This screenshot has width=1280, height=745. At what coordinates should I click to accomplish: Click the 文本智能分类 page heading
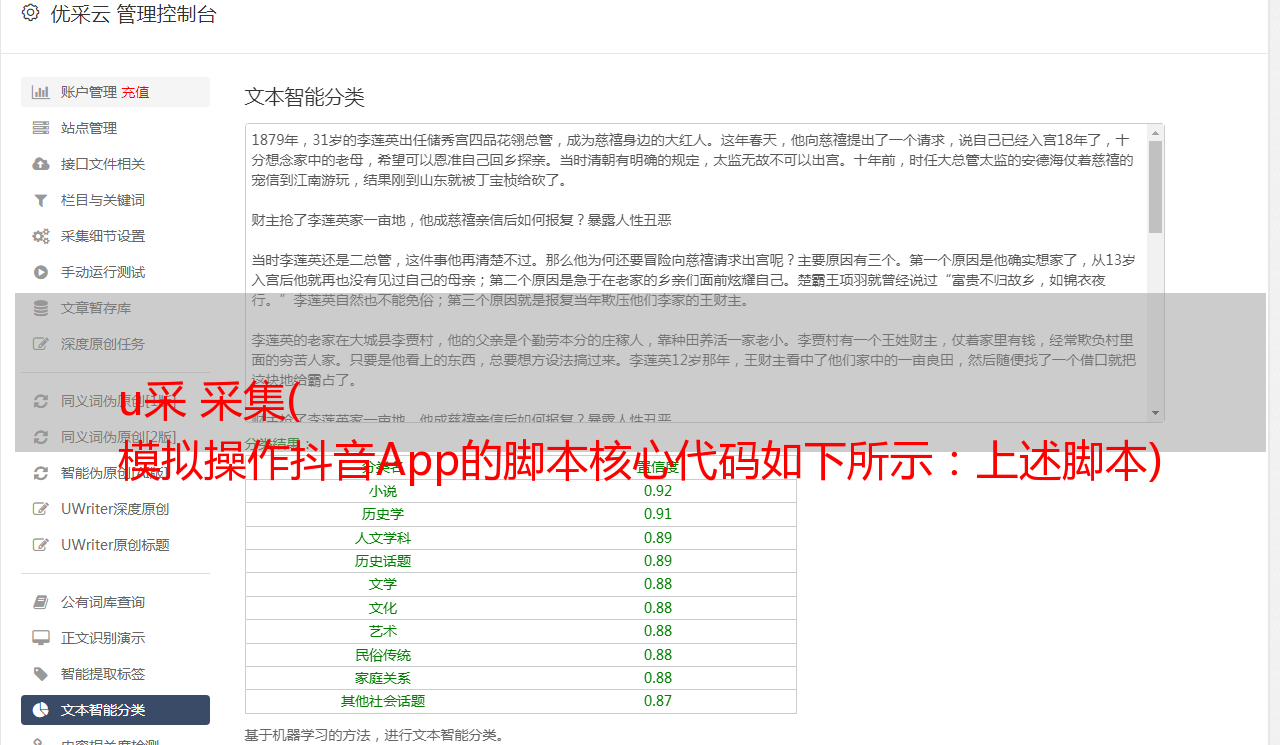pyautogui.click(x=305, y=97)
